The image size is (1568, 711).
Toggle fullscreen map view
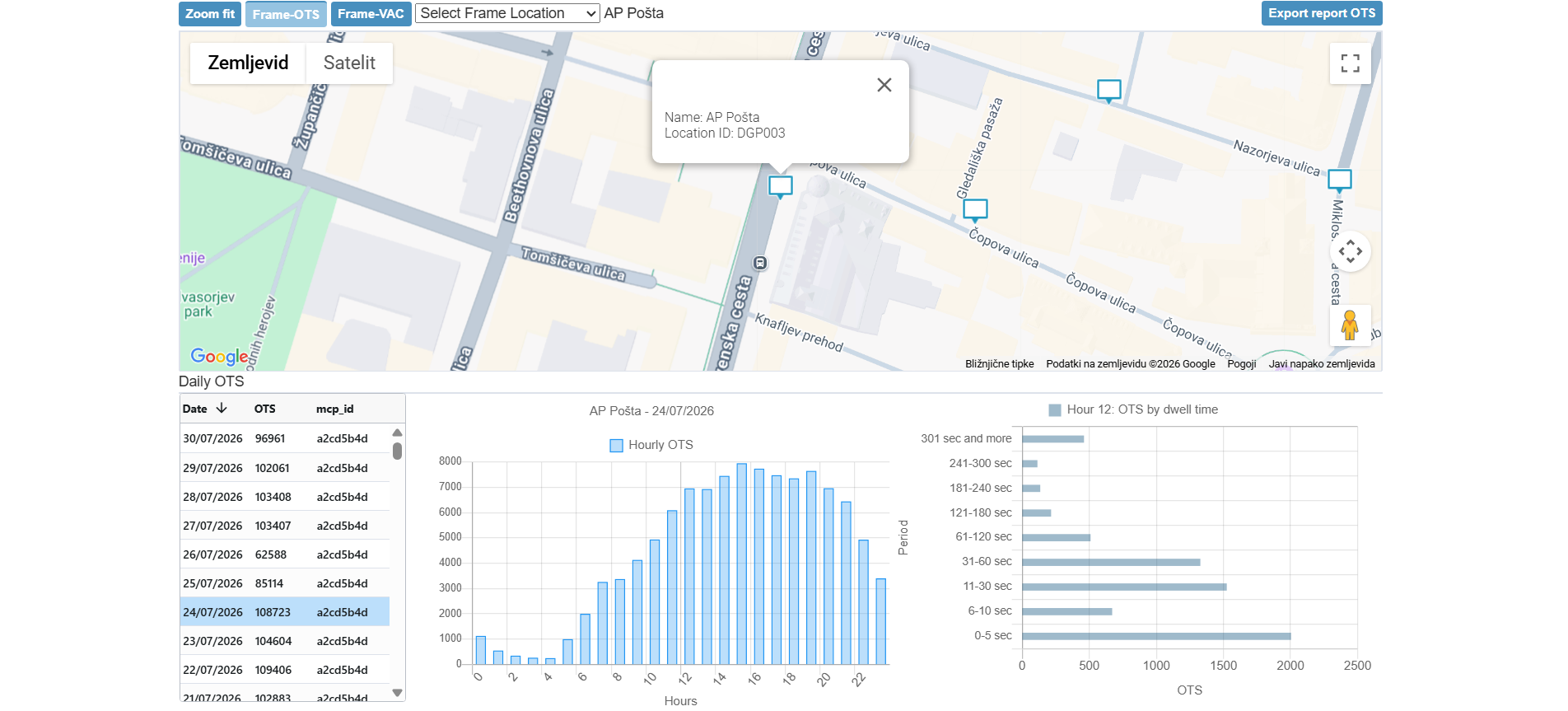[x=1351, y=63]
